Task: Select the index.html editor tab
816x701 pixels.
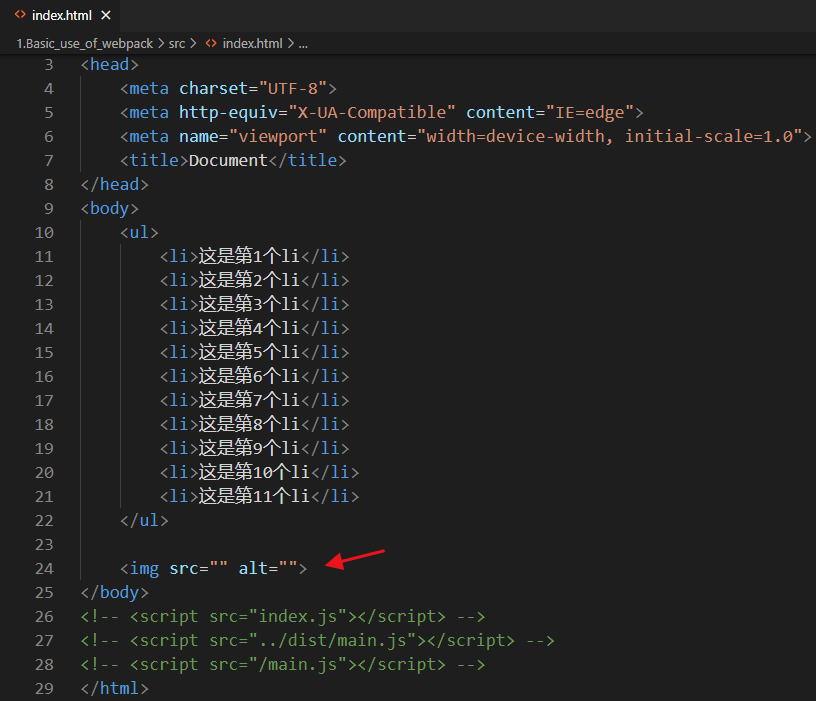Action: [x=60, y=15]
